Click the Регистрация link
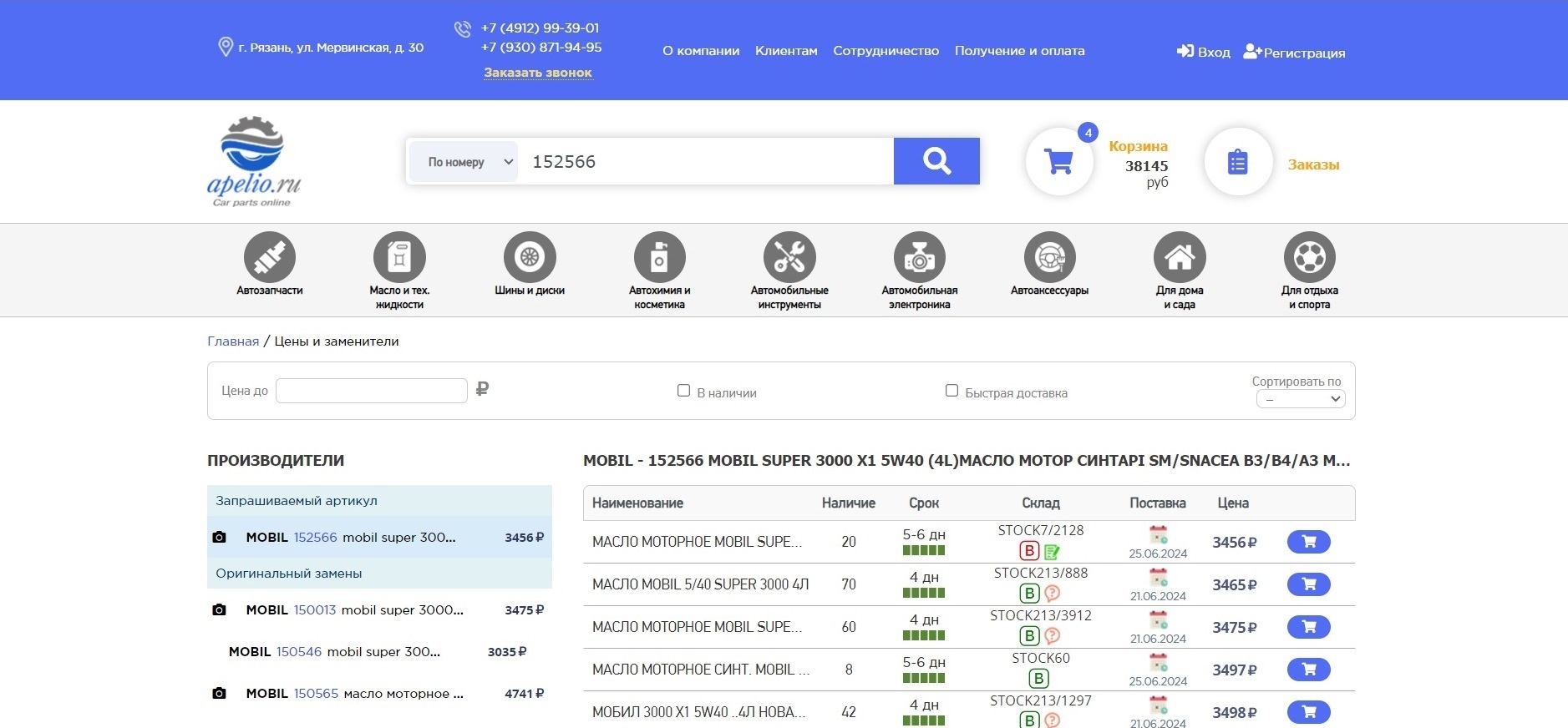The height and width of the screenshot is (728, 1568). click(1294, 52)
